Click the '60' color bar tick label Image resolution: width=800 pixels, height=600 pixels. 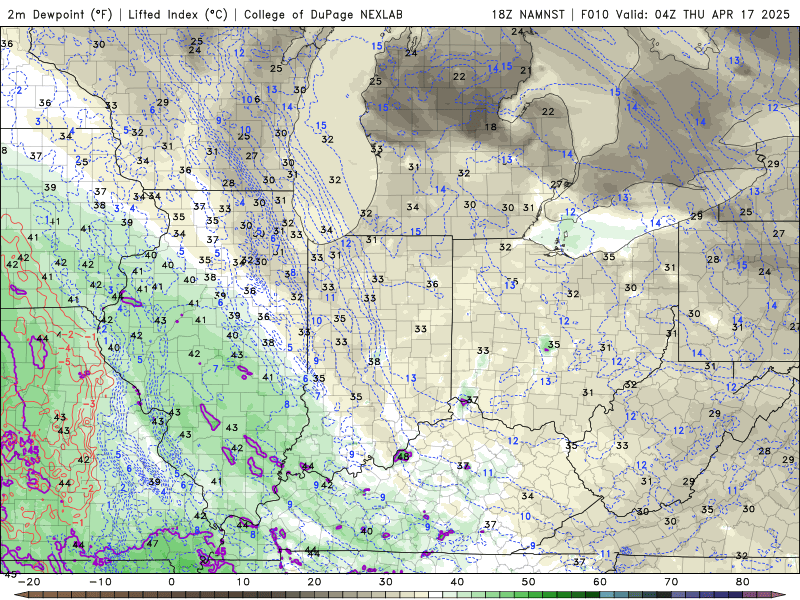(600, 582)
